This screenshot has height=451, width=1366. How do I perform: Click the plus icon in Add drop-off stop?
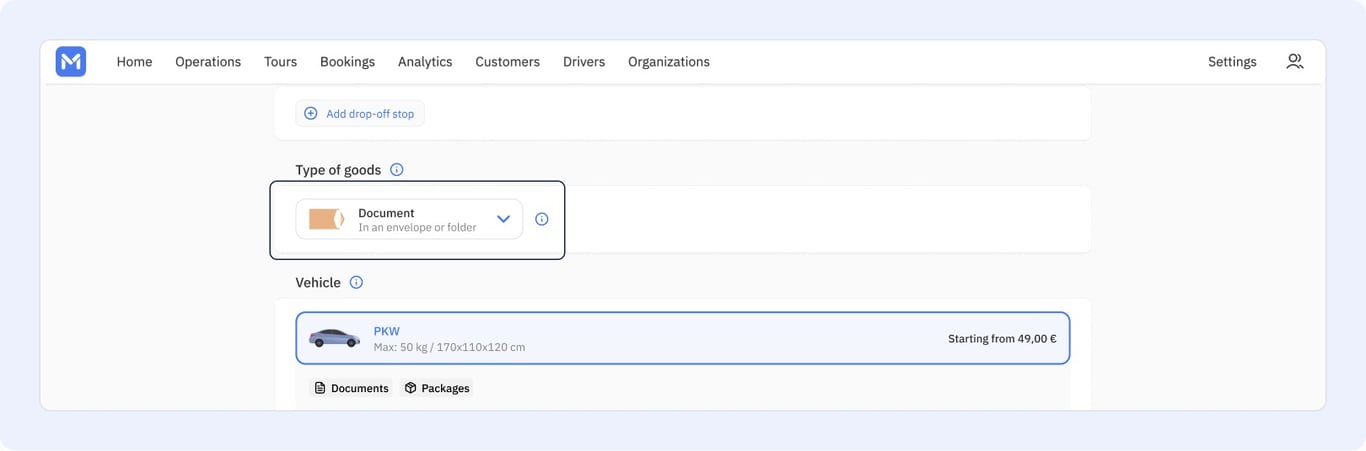point(311,114)
